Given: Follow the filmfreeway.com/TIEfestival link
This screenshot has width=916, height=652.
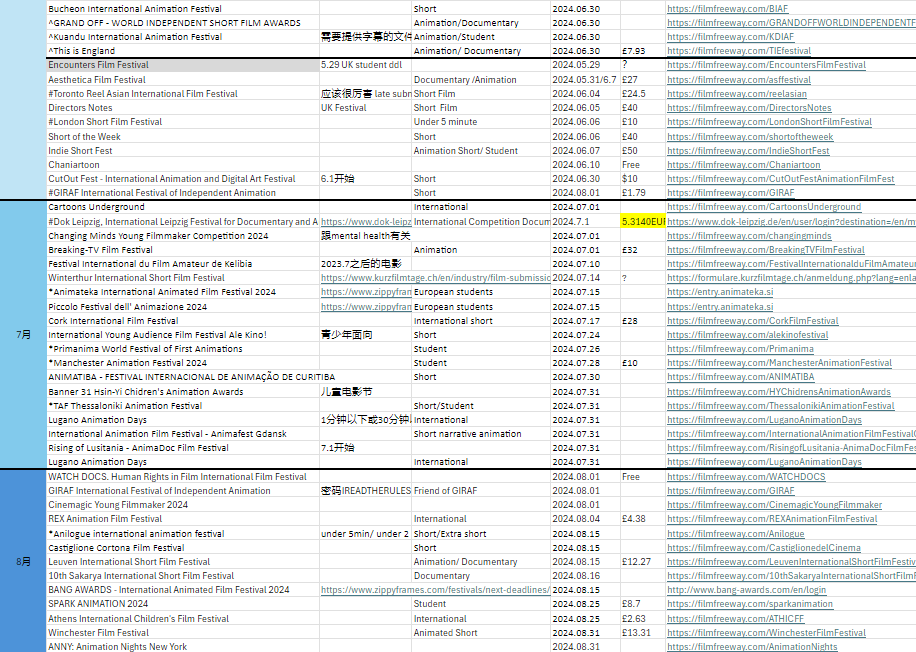Looking at the screenshot, I should [739, 51].
